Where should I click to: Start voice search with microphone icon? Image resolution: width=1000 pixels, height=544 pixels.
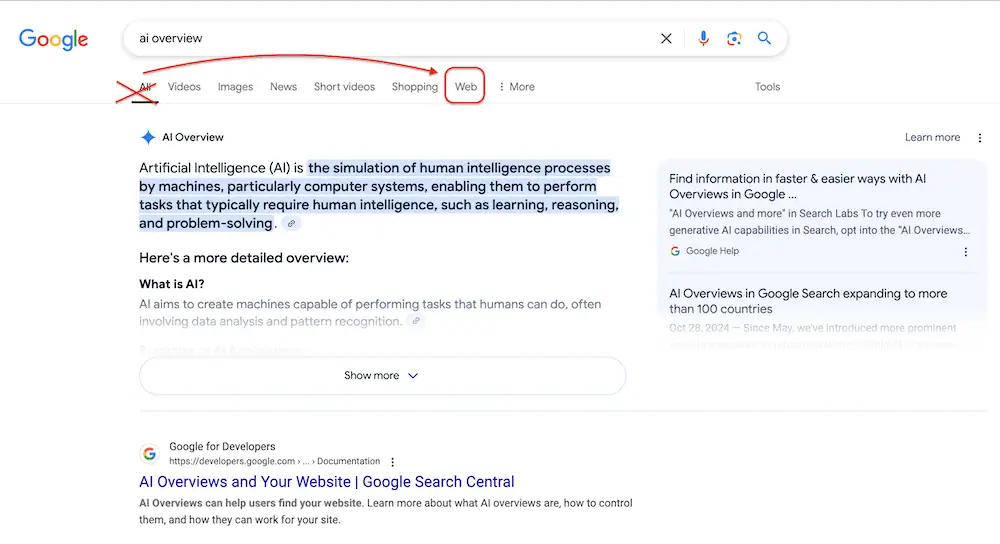point(703,38)
